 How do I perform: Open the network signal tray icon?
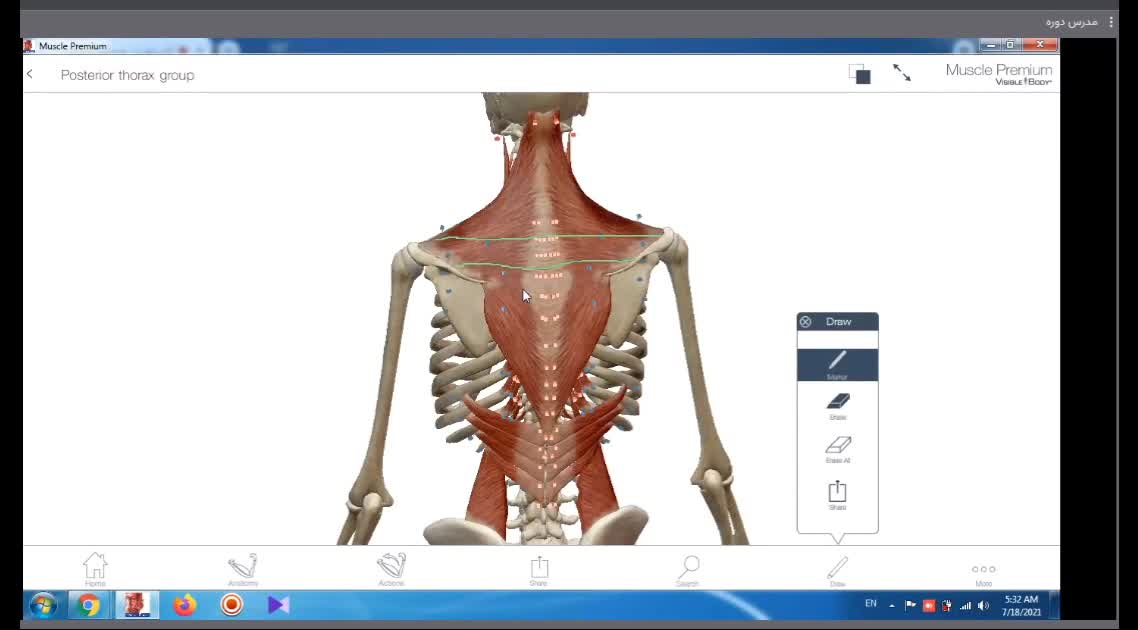[965, 605]
